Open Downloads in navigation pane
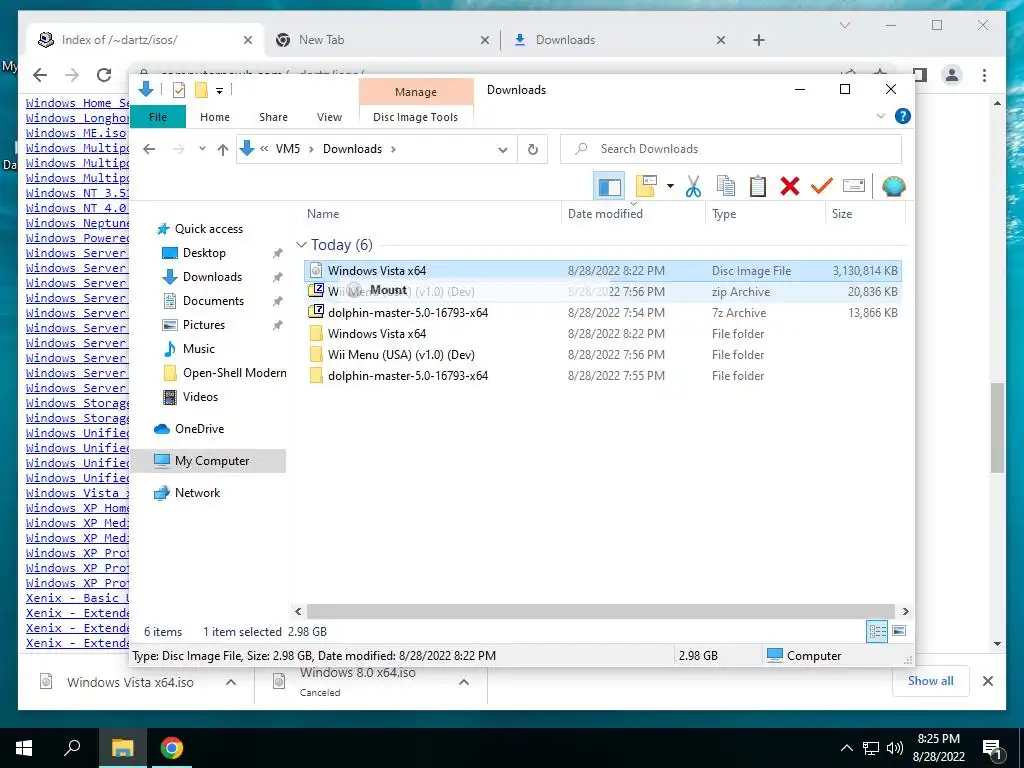This screenshot has height=768, width=1024. [212, 277]
